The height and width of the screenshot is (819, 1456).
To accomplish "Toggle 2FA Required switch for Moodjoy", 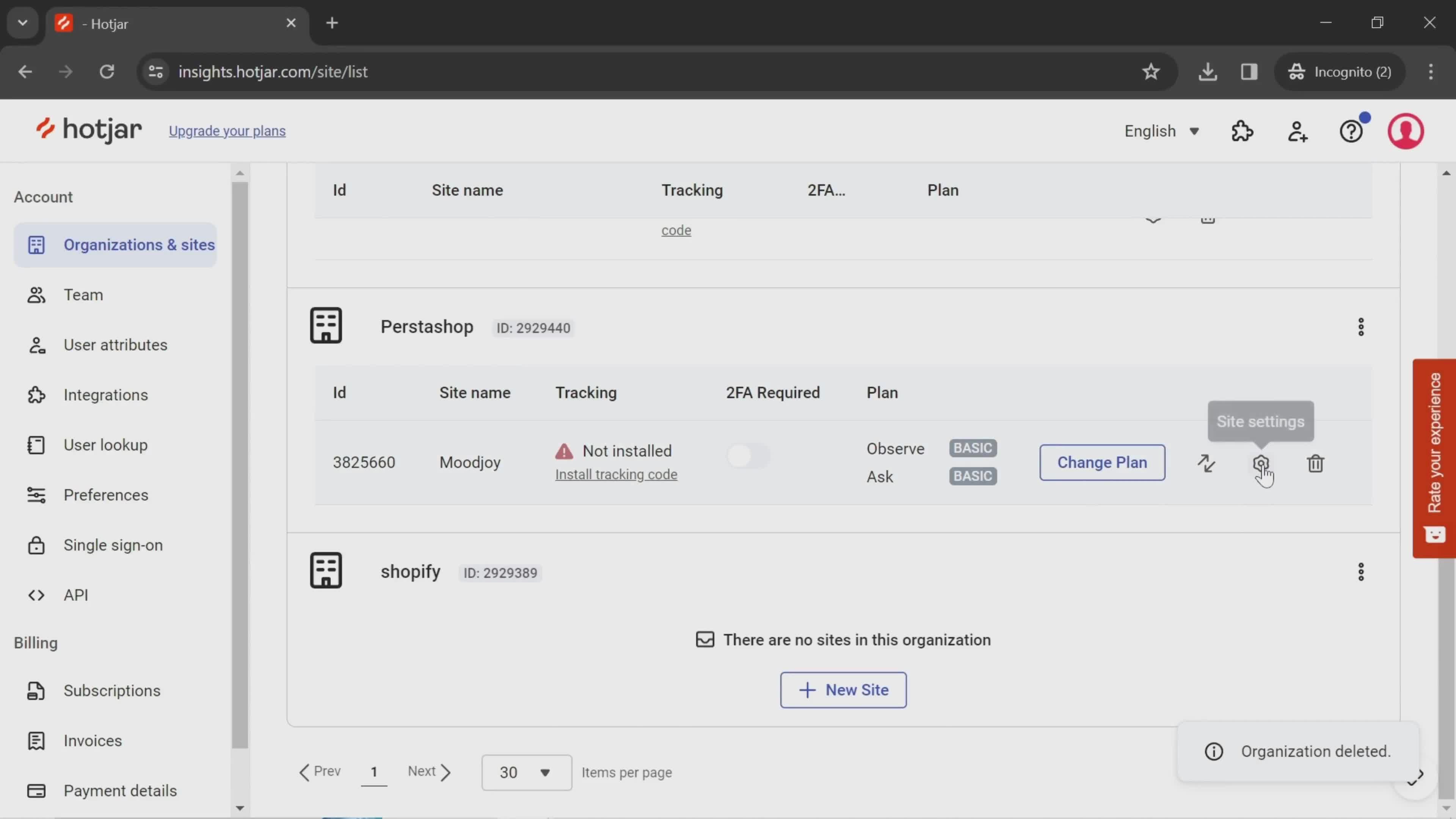I will (x=748, y=455).
